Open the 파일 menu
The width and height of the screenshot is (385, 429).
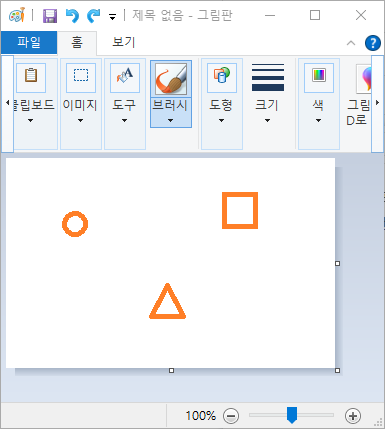[29, 42]
